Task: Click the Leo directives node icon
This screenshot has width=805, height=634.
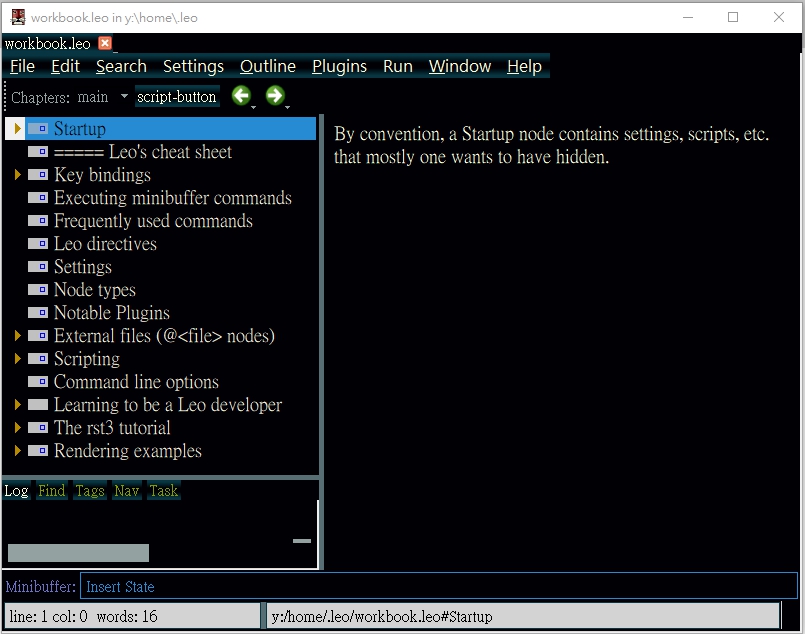Action: point(37,243)
